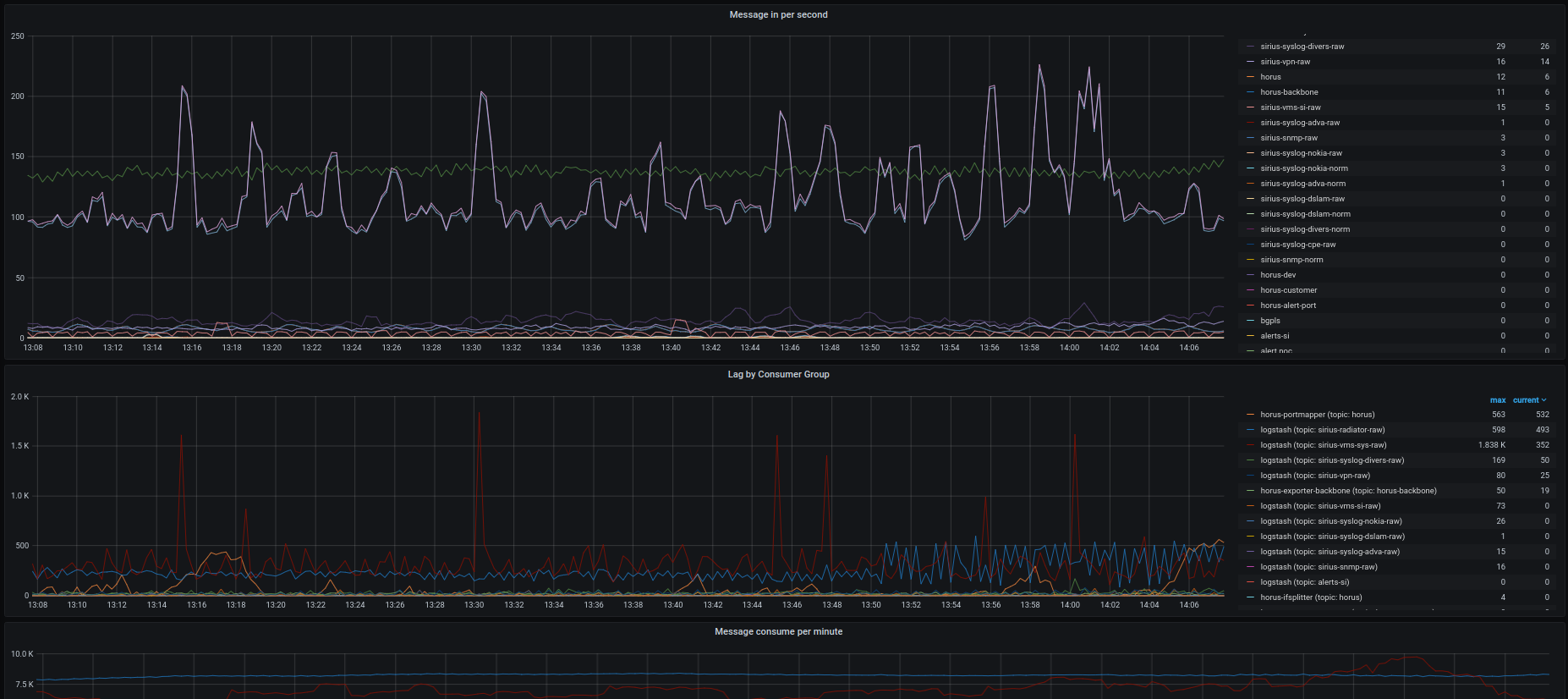Toggle sirius-vpn-raw series in Message in legend
The width and height of the screenshot is (1568, 699).
coord(1285,62)
